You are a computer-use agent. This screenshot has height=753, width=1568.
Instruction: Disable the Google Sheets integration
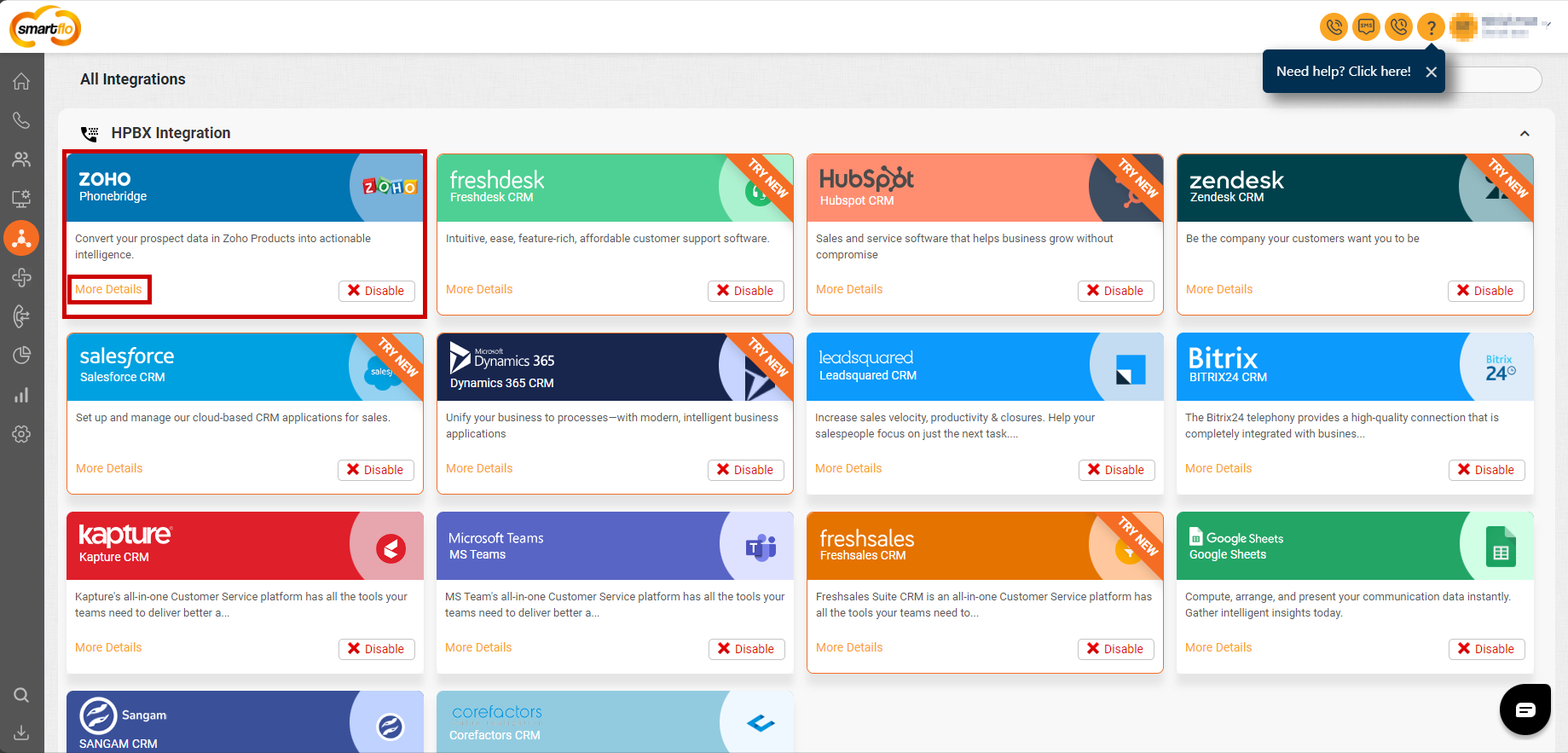[x=1487, y=649]
